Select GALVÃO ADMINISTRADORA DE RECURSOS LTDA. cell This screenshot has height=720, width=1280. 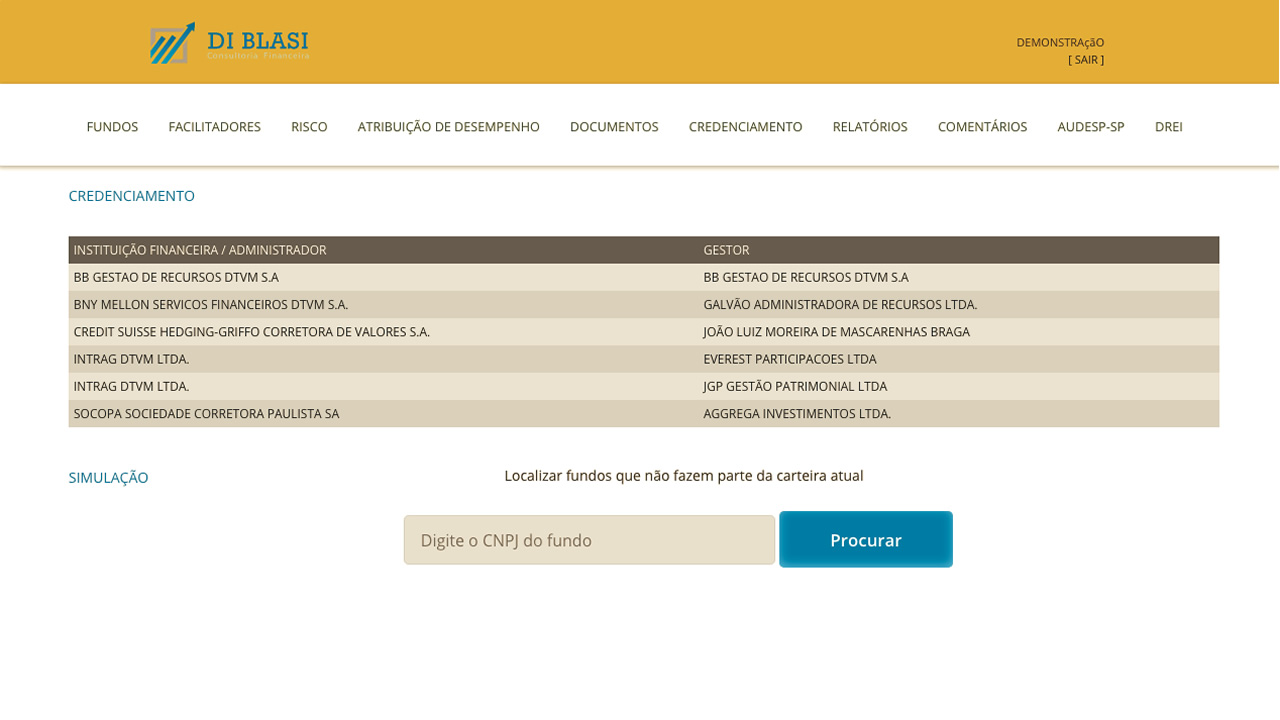coord(840,304)
